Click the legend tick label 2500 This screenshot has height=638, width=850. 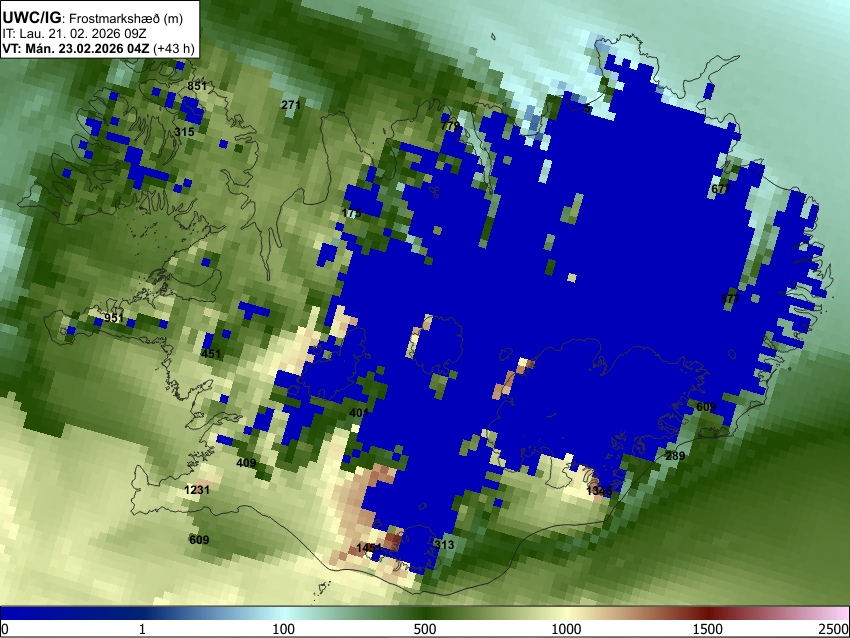tap(834, 629)
